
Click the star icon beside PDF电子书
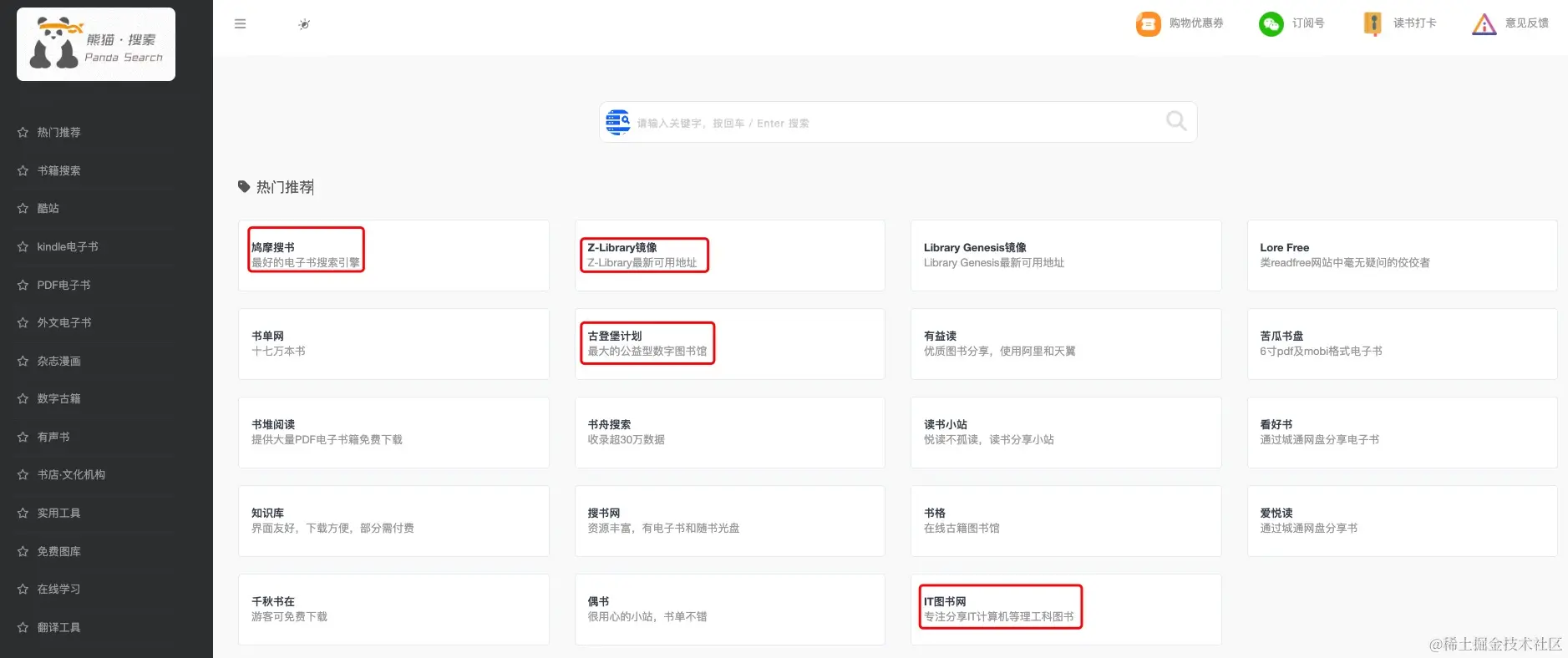(23, 285)
